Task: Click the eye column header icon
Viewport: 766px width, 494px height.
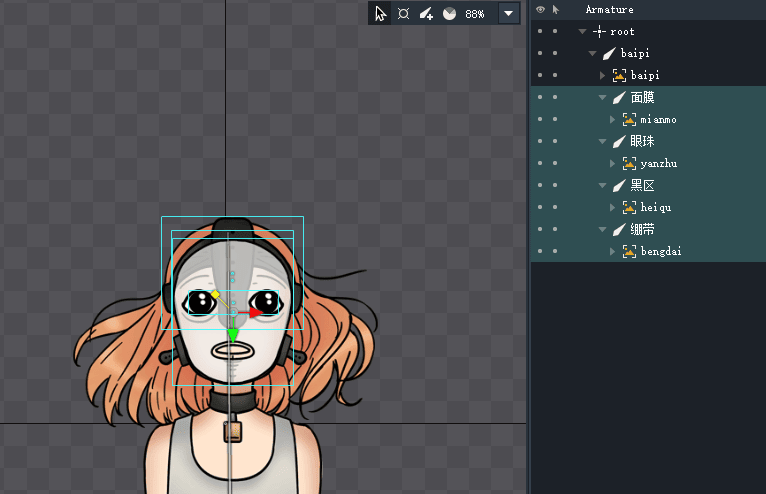Action: [540, 10]
